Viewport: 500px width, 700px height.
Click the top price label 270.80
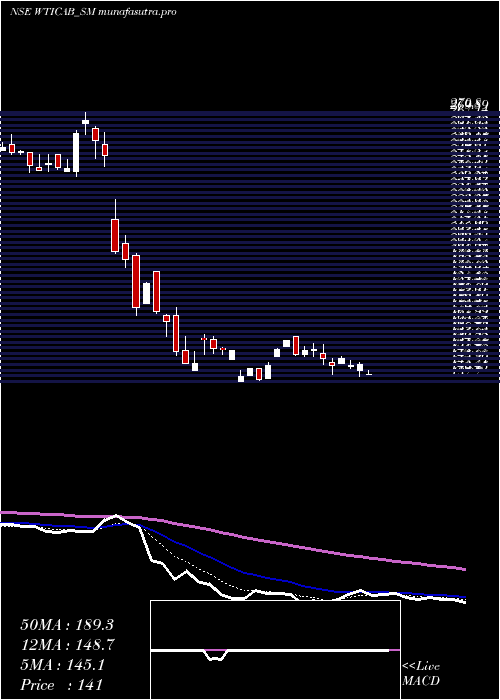point(468,104)
